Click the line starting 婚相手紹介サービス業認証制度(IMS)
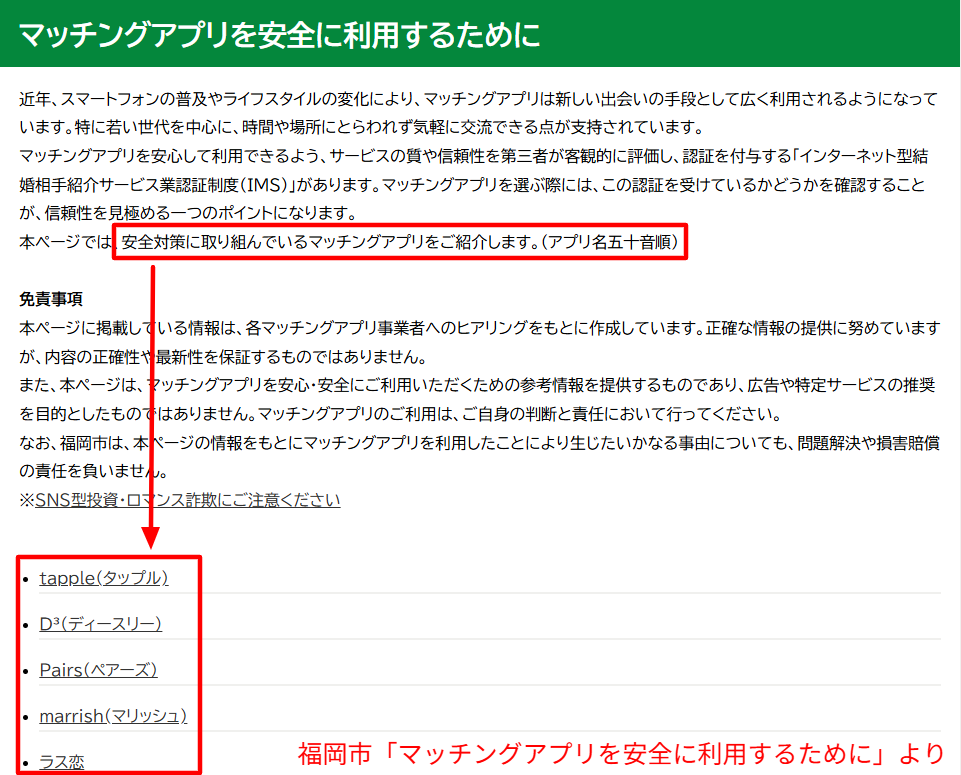Screen dimensions: 961x775 click(x=472, y=184)
